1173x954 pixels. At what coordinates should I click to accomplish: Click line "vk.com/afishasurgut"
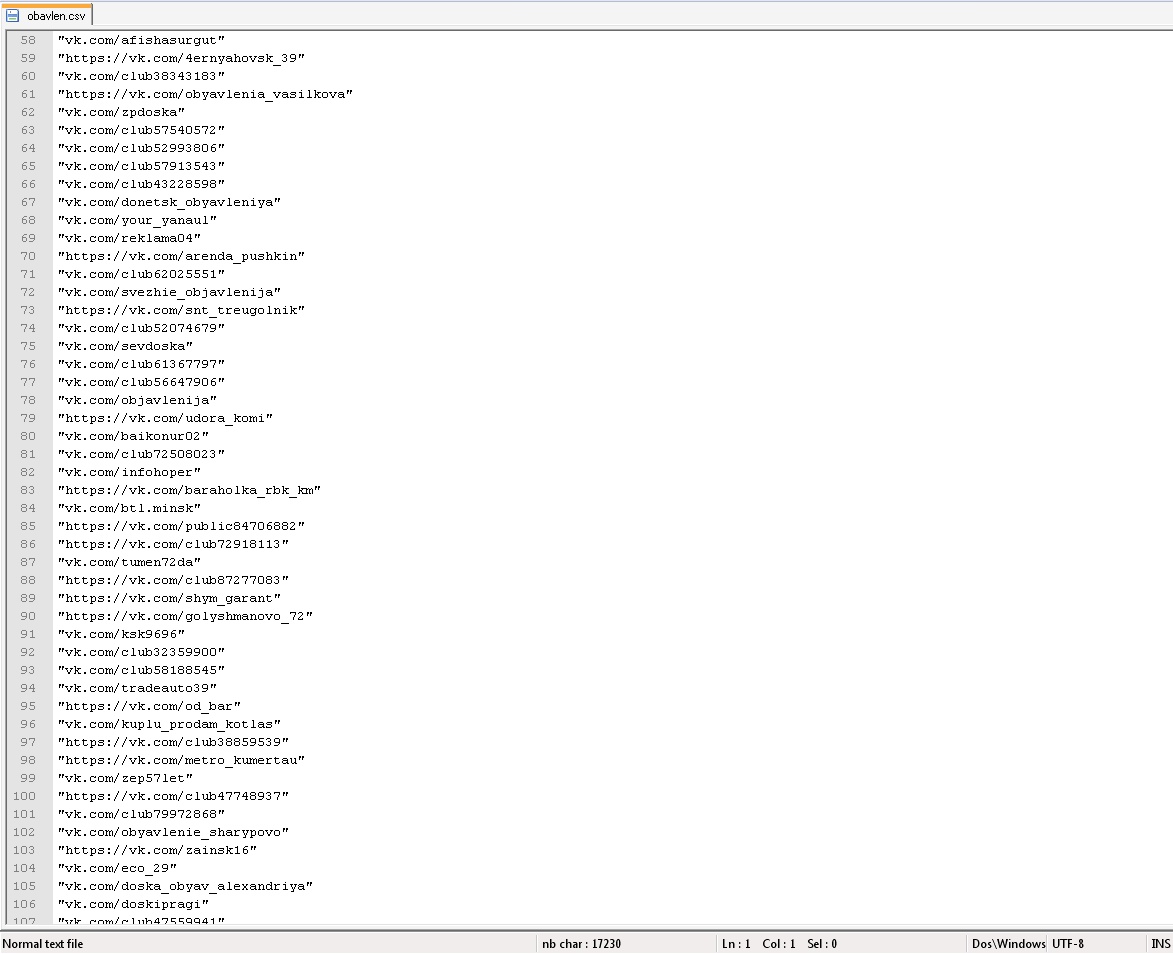pyautogui.click(x=141, y=40)
